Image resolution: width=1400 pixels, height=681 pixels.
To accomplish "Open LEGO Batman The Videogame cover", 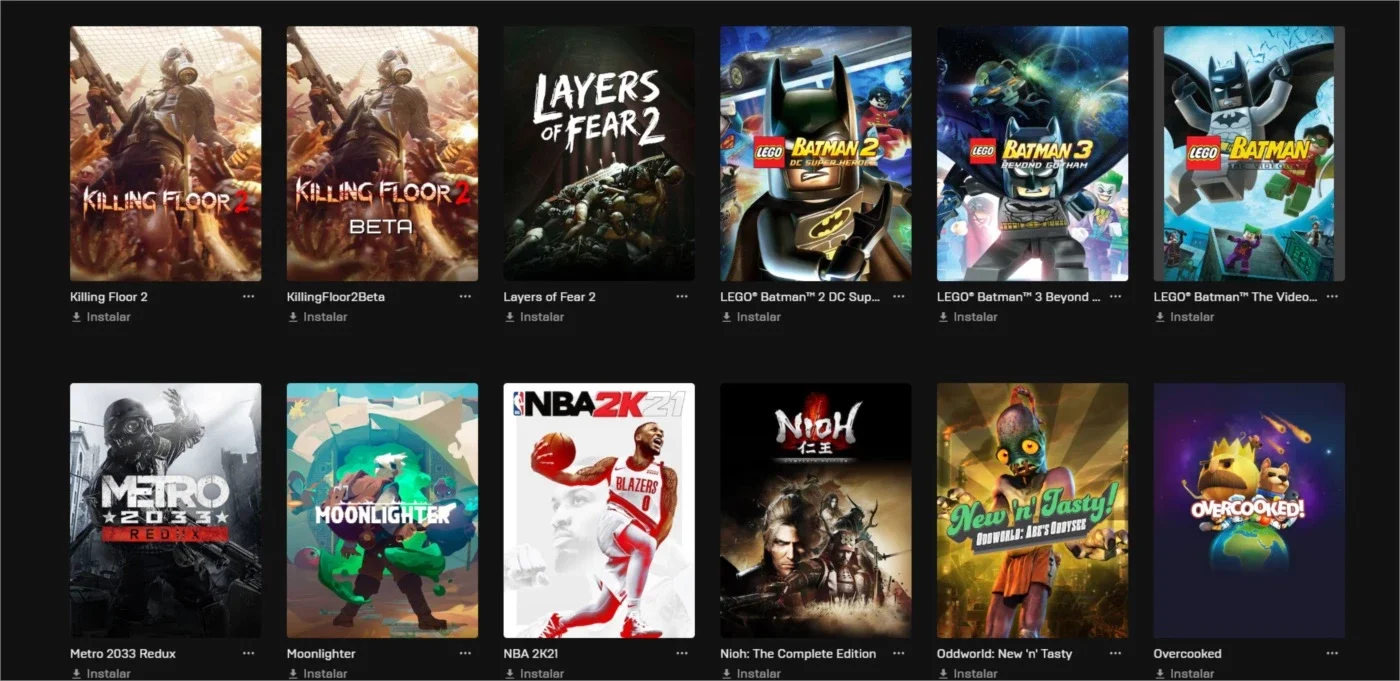I will click(x=1249, y=153).
